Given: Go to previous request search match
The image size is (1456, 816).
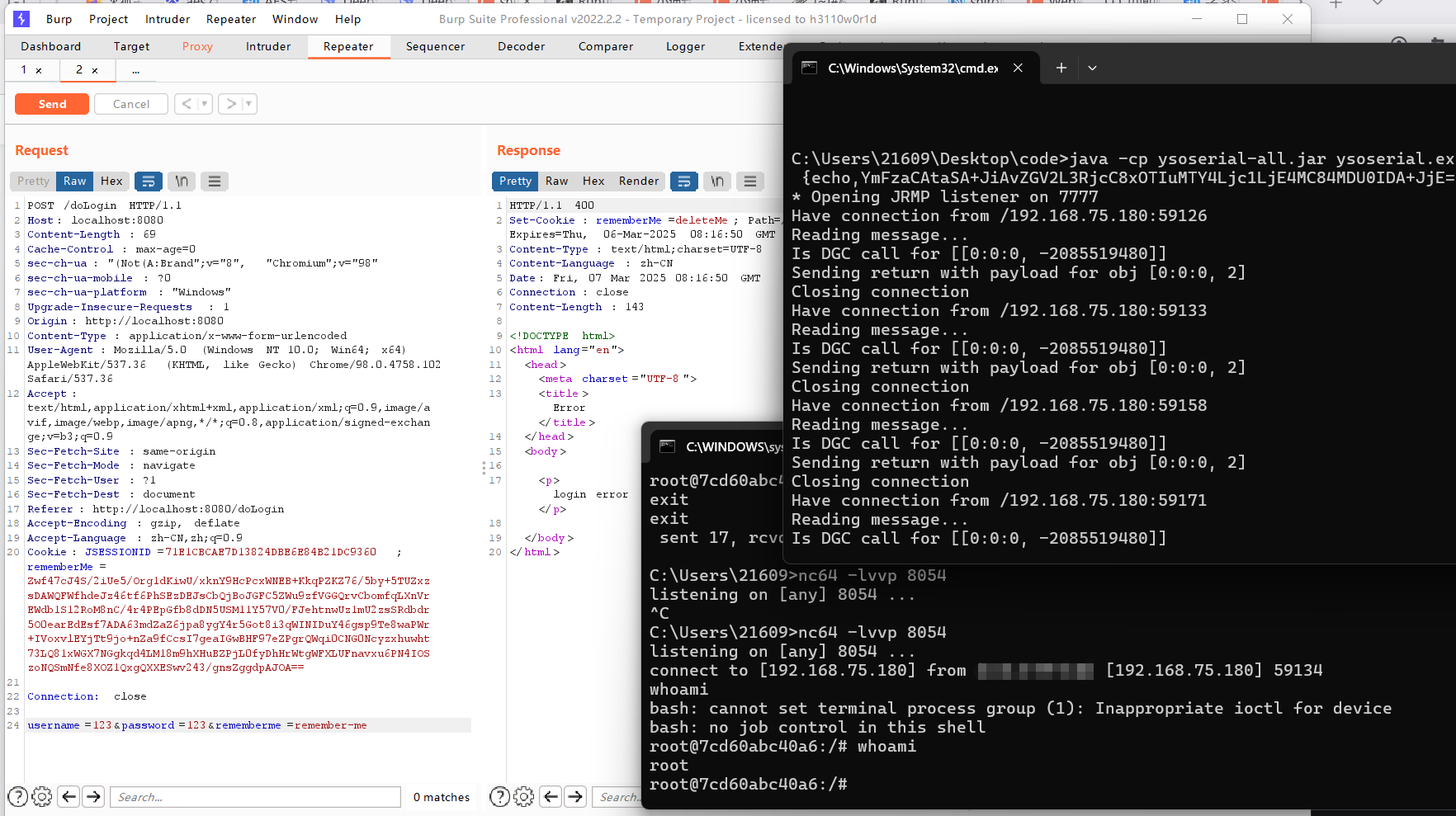Looking at the screenshot, I should (69, 796).
